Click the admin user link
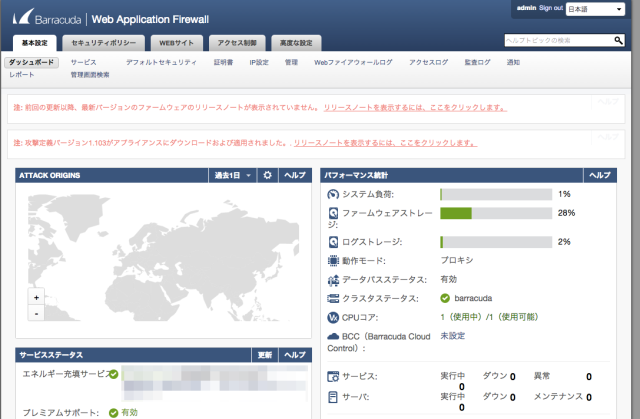Screen dimensions: 640x419 [527, 8]
